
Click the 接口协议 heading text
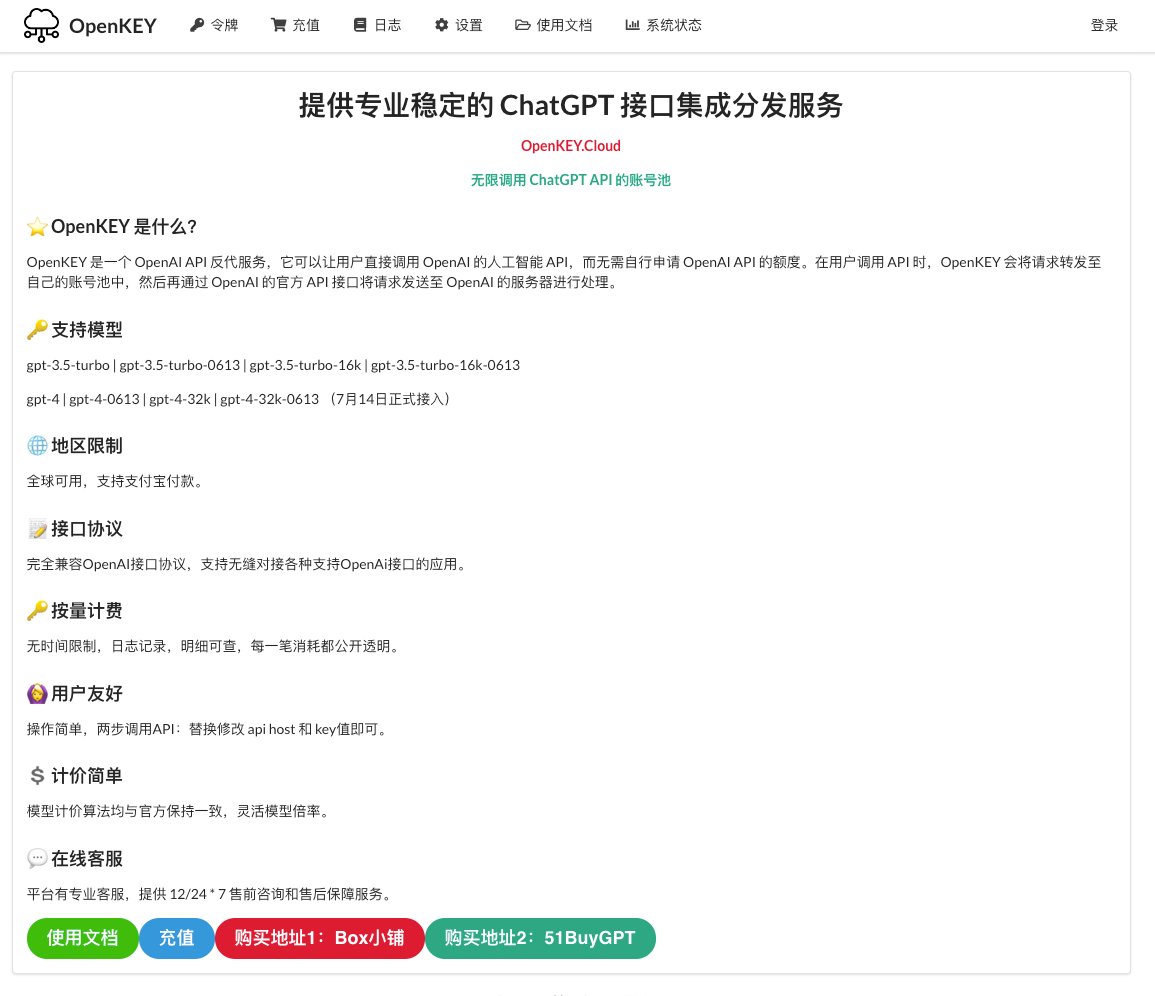pos(87,529)
